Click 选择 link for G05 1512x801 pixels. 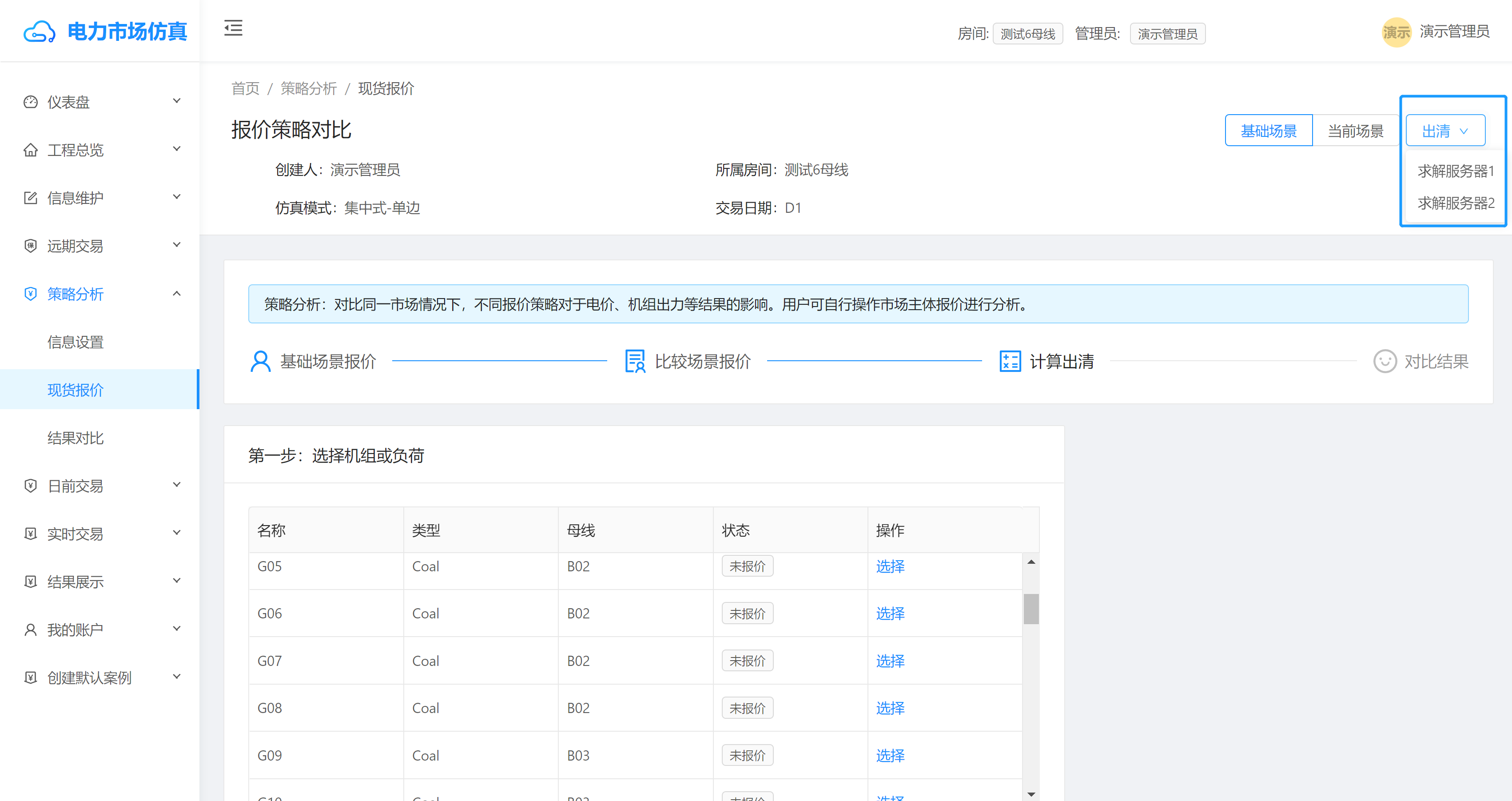(x=890, y=567)
